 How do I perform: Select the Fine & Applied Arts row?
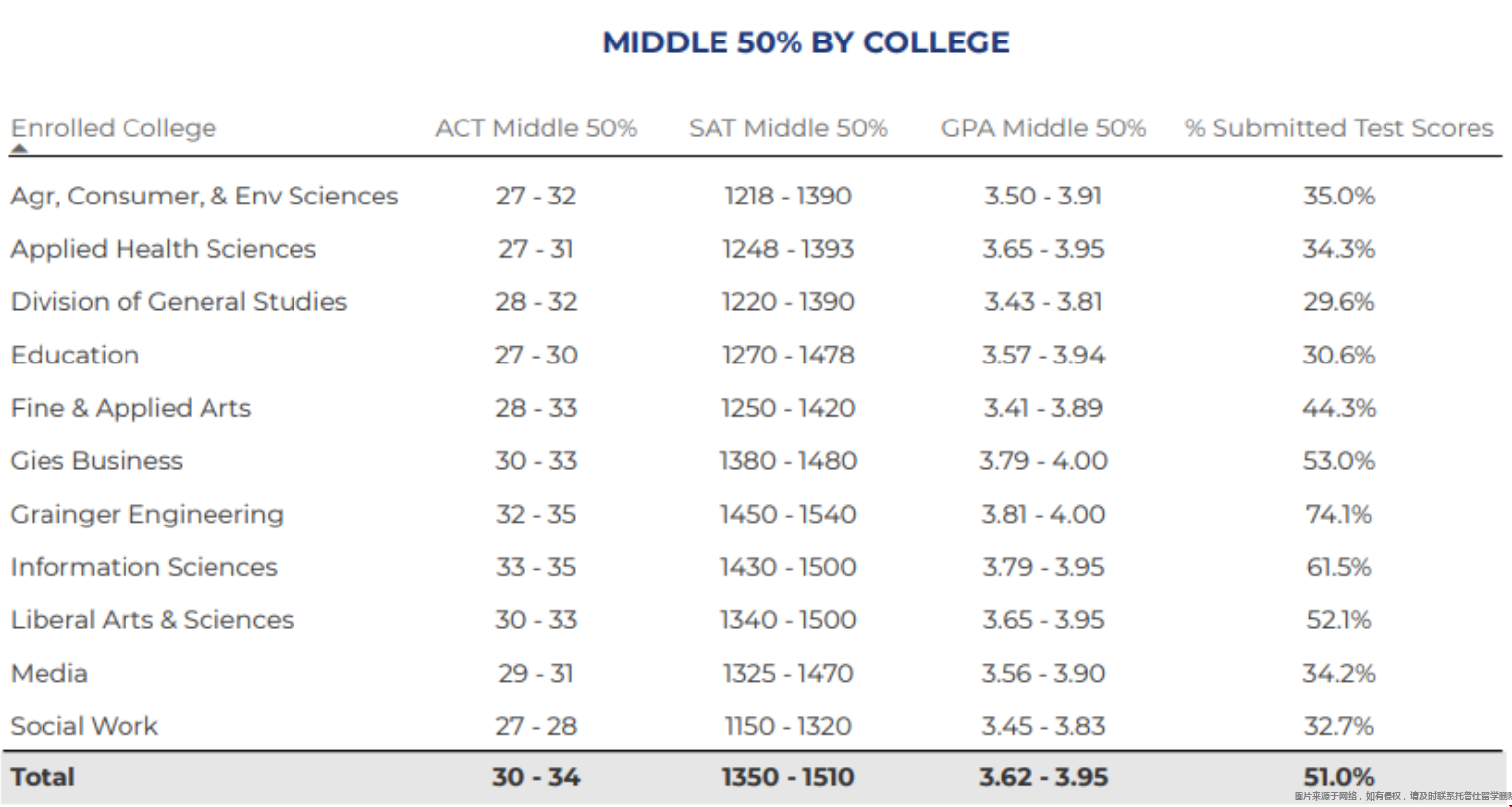[x=130, y=408]
